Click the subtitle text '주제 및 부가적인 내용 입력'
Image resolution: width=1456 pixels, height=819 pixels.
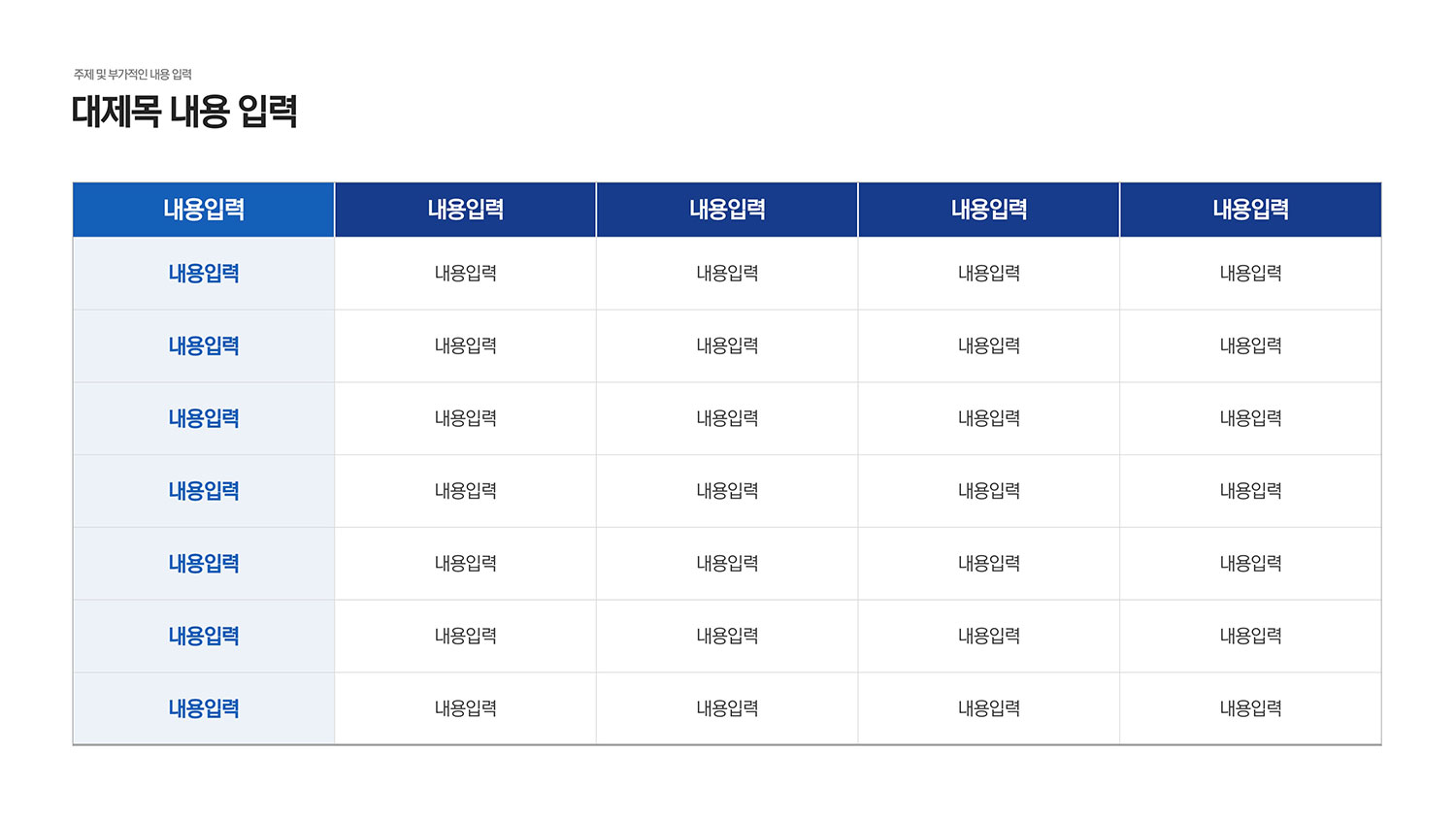[x=133, y=75]
